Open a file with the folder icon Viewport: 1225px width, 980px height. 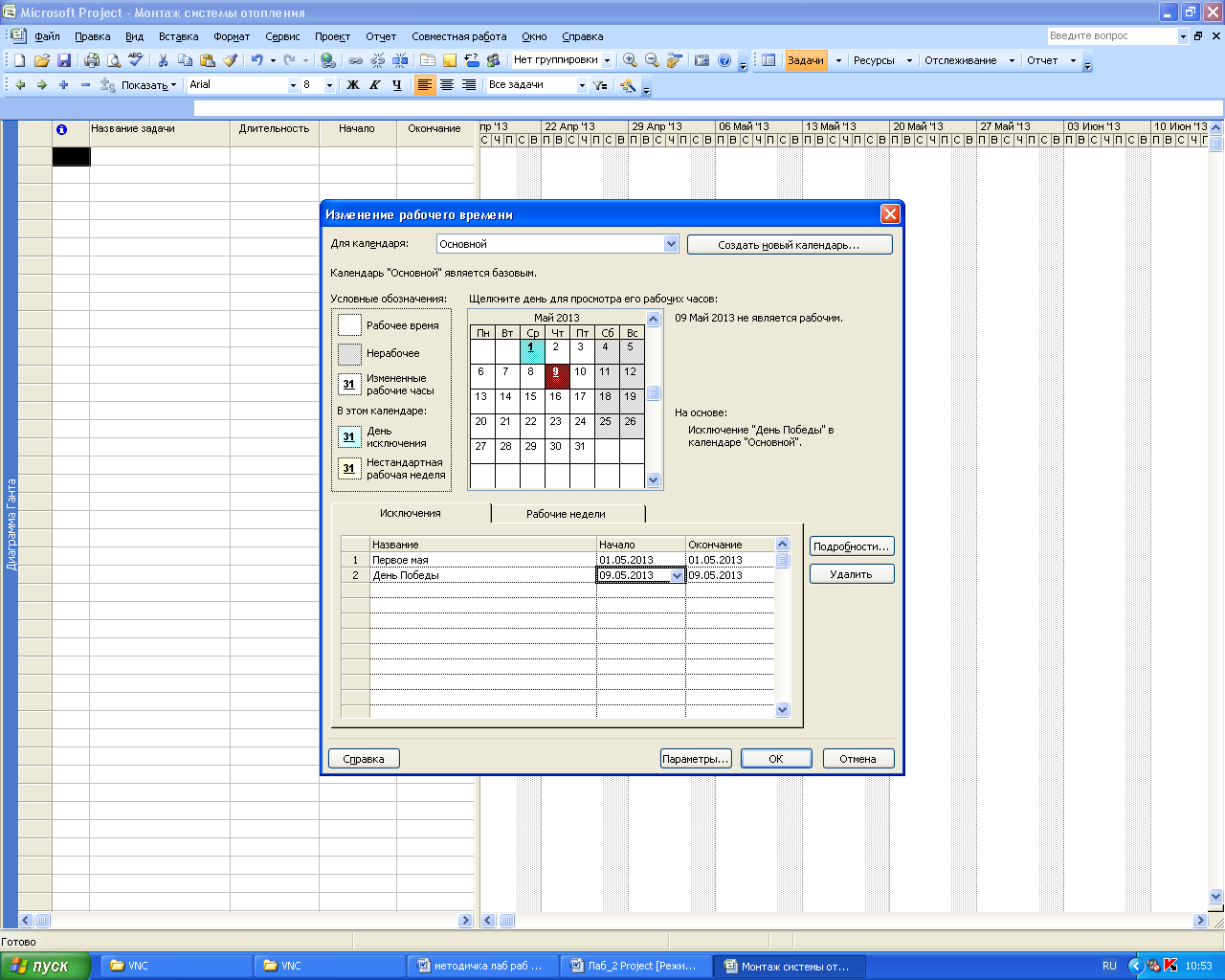pyautogui.click(x=41, y=60)
